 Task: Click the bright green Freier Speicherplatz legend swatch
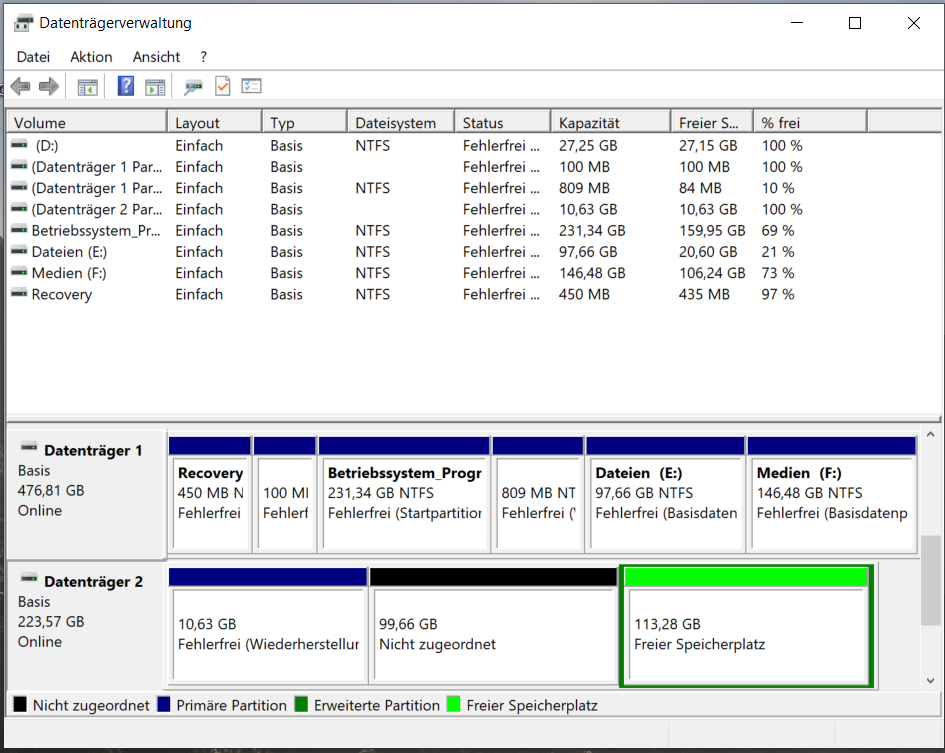tap(454, 704)
